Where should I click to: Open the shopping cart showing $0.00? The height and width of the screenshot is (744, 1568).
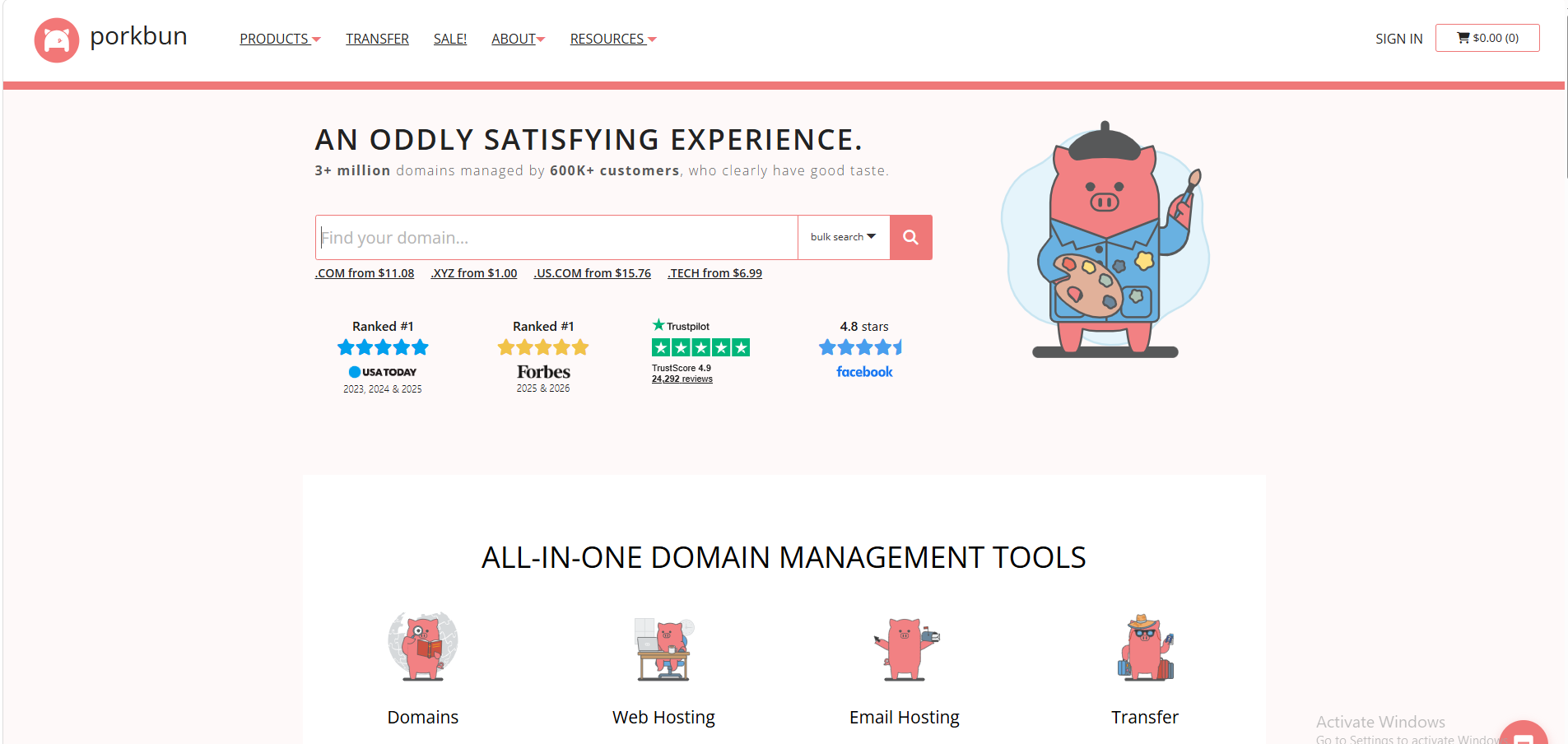coord(1487,38)
